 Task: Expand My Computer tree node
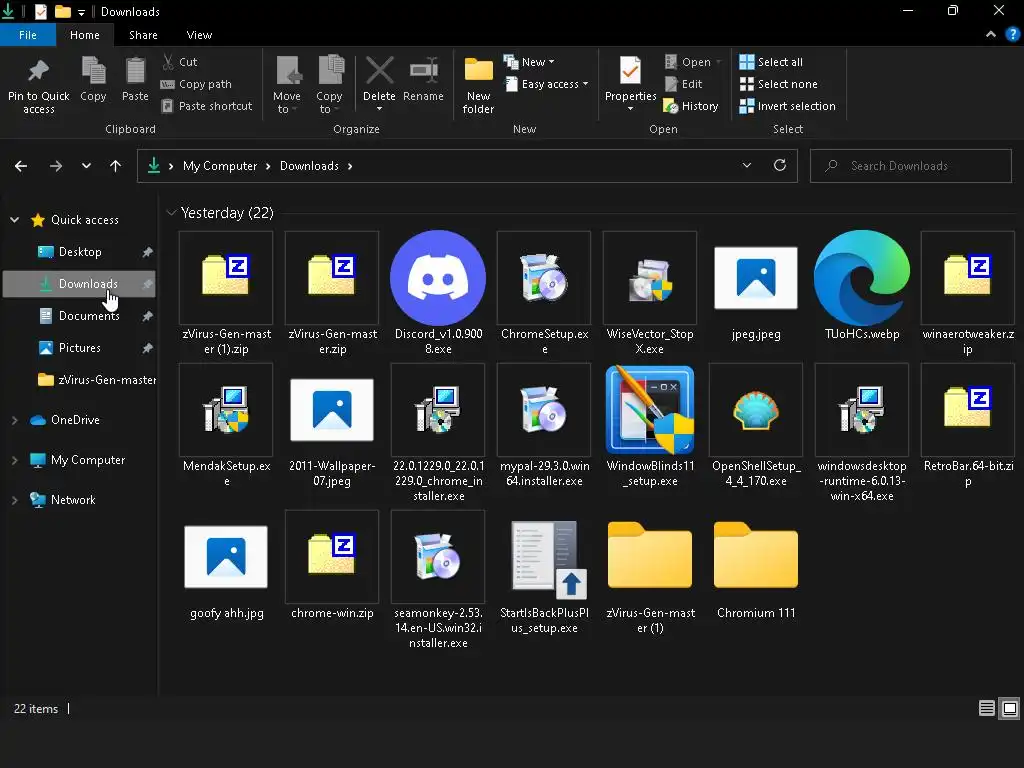pyautogui.click(x=14, y=460)
